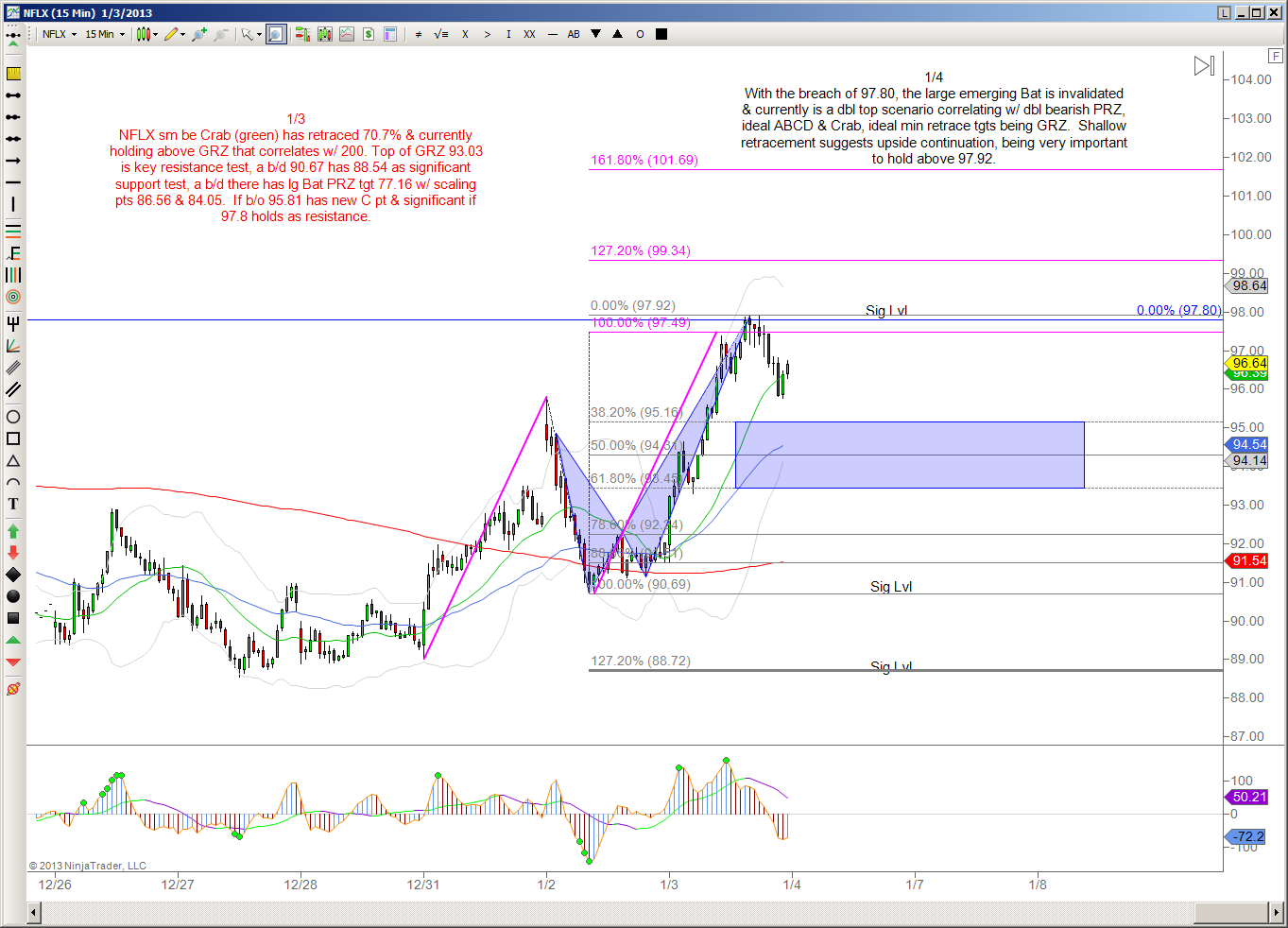Viewport: 1288px width, 928px height.
Task: Place a green Arrow Up marker
Action: 13,532
